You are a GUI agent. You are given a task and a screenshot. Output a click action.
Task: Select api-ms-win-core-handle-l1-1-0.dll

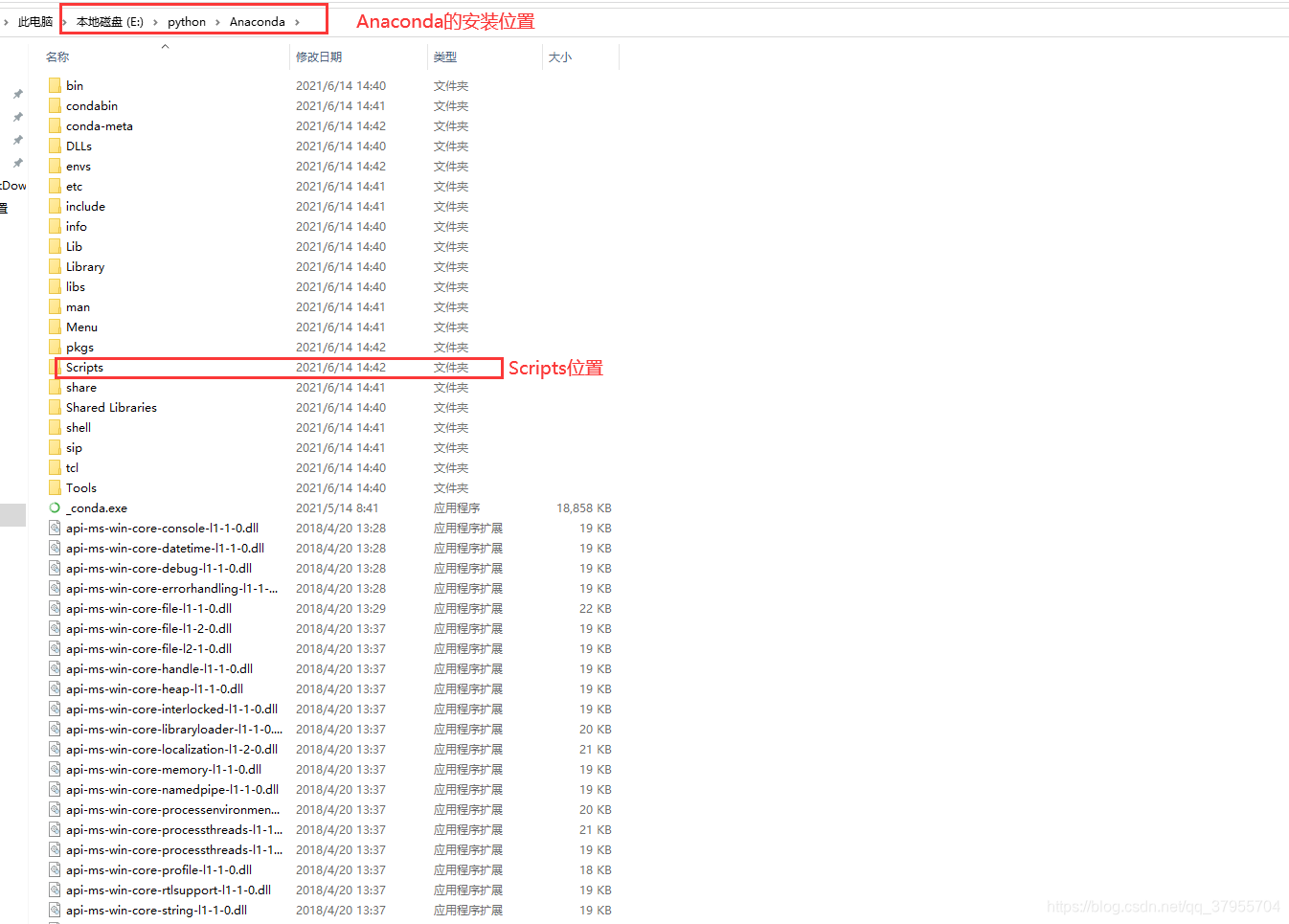[159, 668]
